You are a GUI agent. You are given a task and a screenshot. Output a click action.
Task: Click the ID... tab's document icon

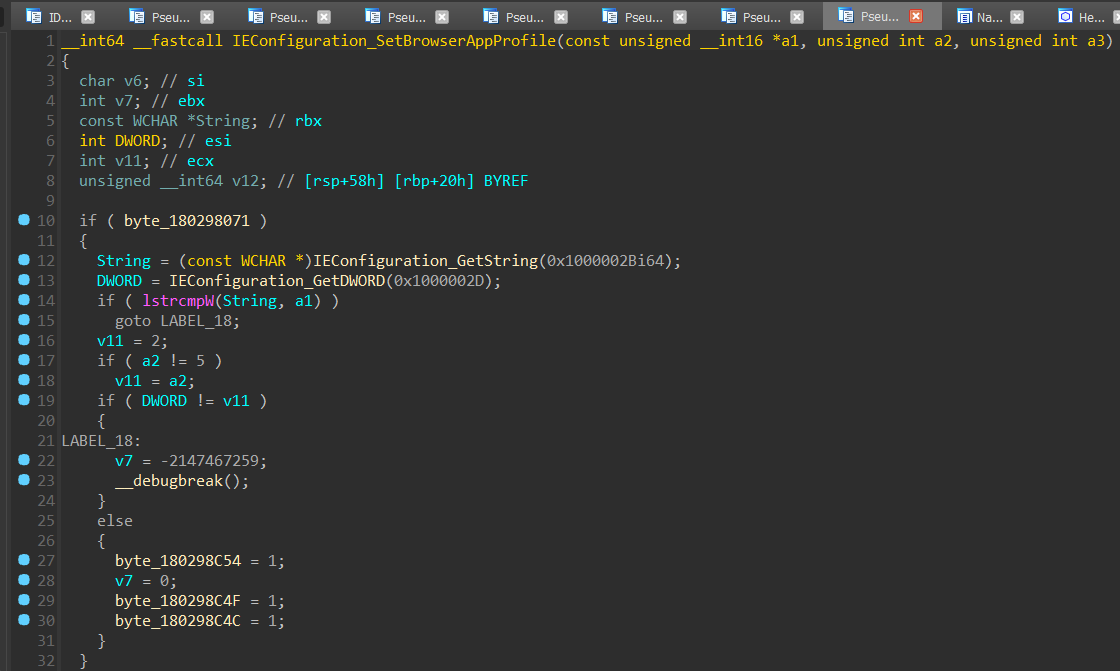(34, 16)
